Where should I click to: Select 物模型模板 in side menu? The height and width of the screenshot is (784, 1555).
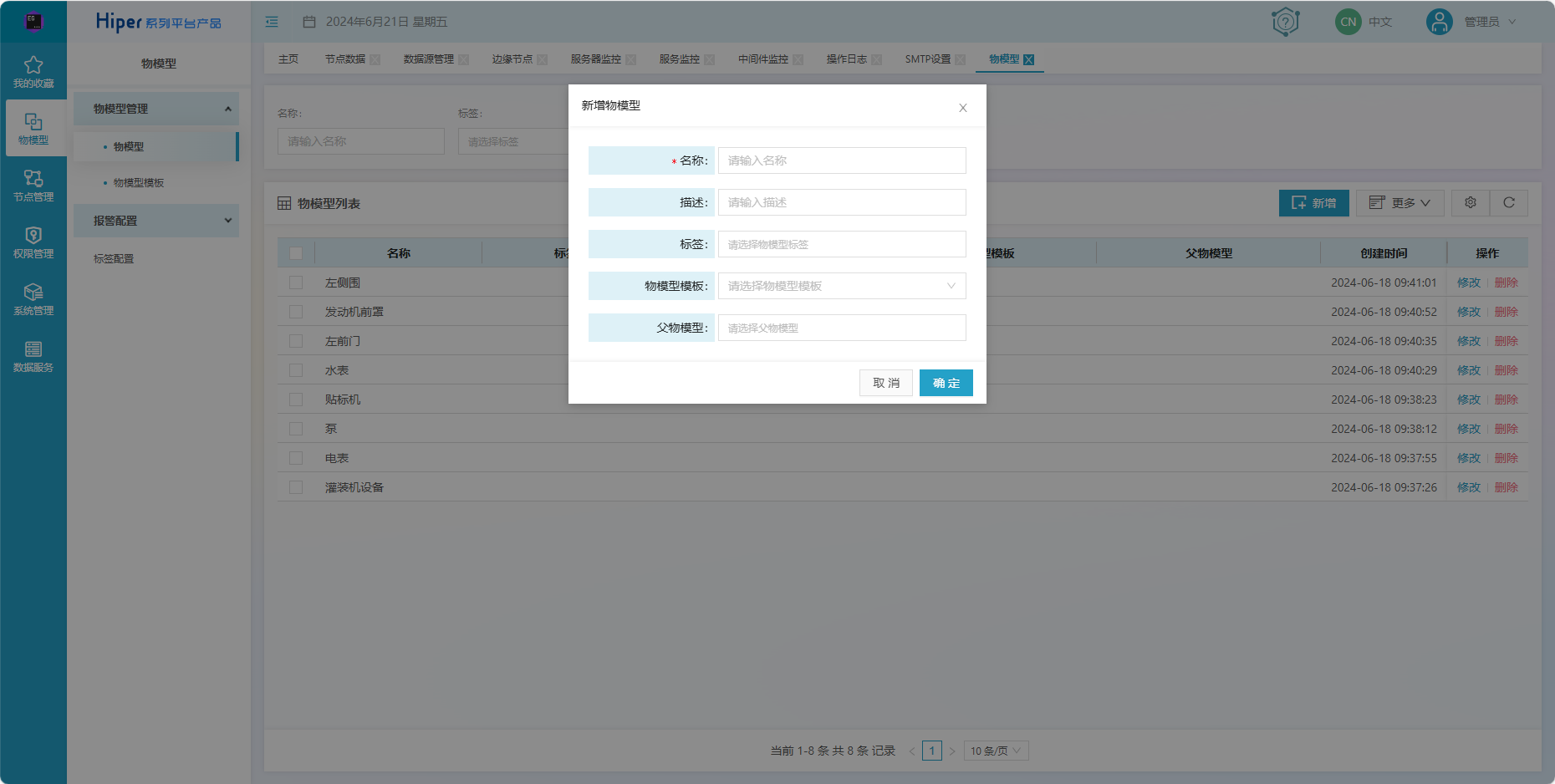(139, 182)
